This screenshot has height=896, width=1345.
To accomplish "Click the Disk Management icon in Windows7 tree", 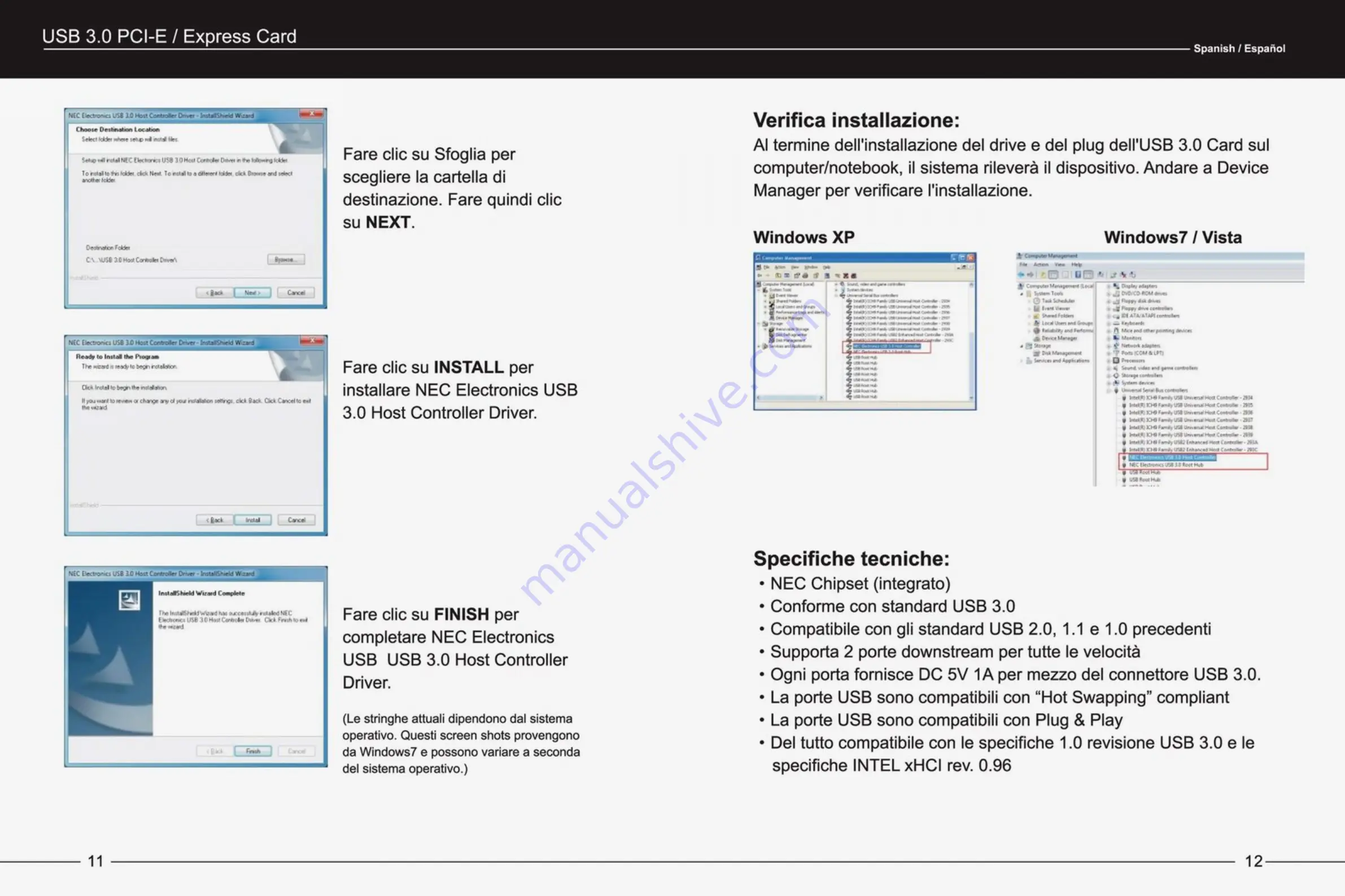I will pyautogui.click(x=1037, y=353).
